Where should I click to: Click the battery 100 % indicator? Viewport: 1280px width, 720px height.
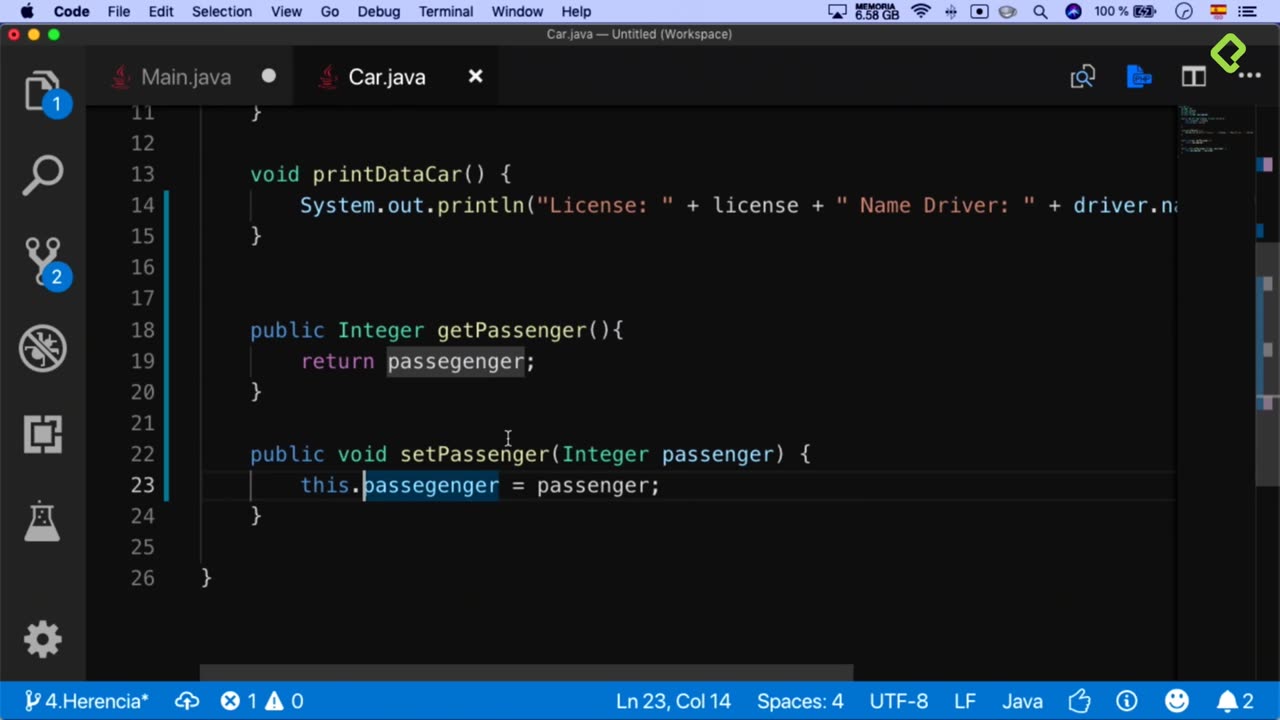click(1126, 11)
